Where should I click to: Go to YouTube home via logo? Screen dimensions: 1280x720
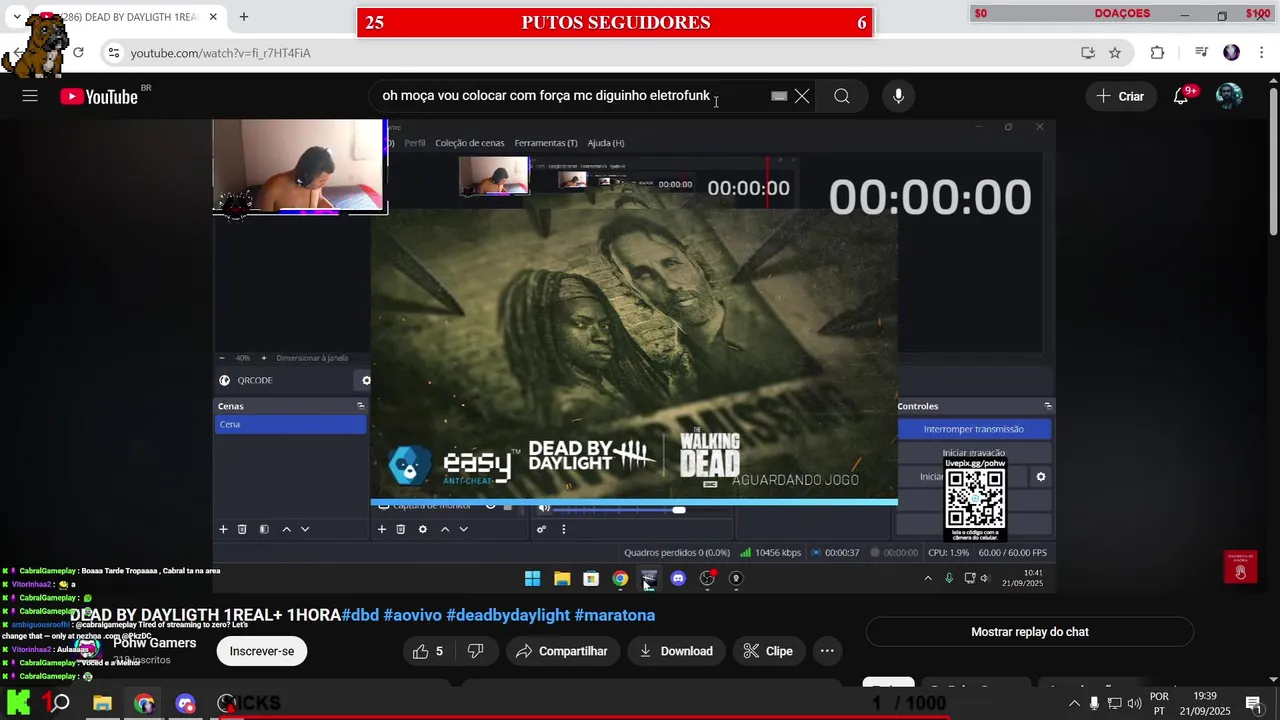[99, 96]
